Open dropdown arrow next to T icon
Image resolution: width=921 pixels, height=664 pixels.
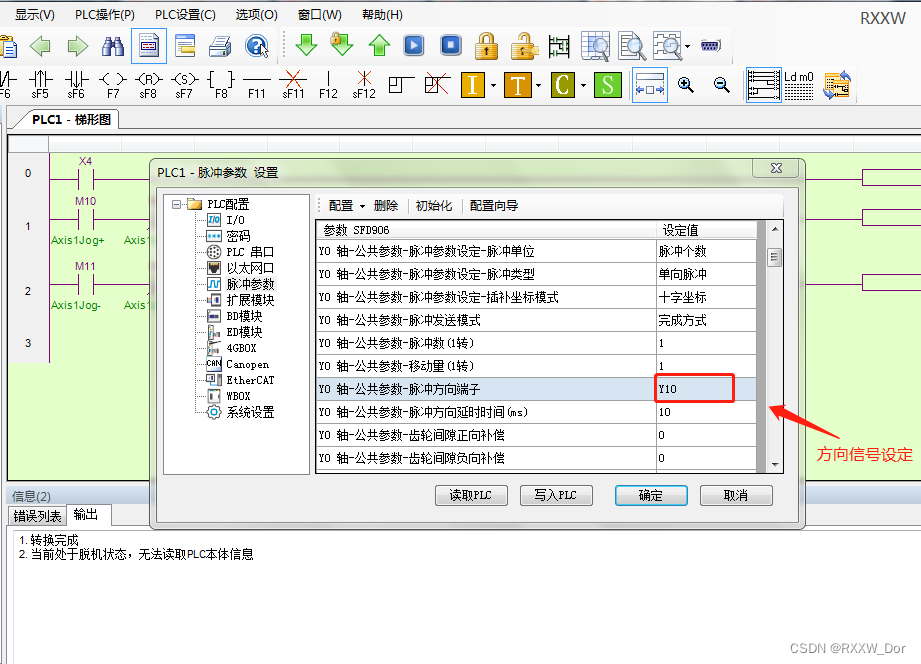click(x=538, y=86)
